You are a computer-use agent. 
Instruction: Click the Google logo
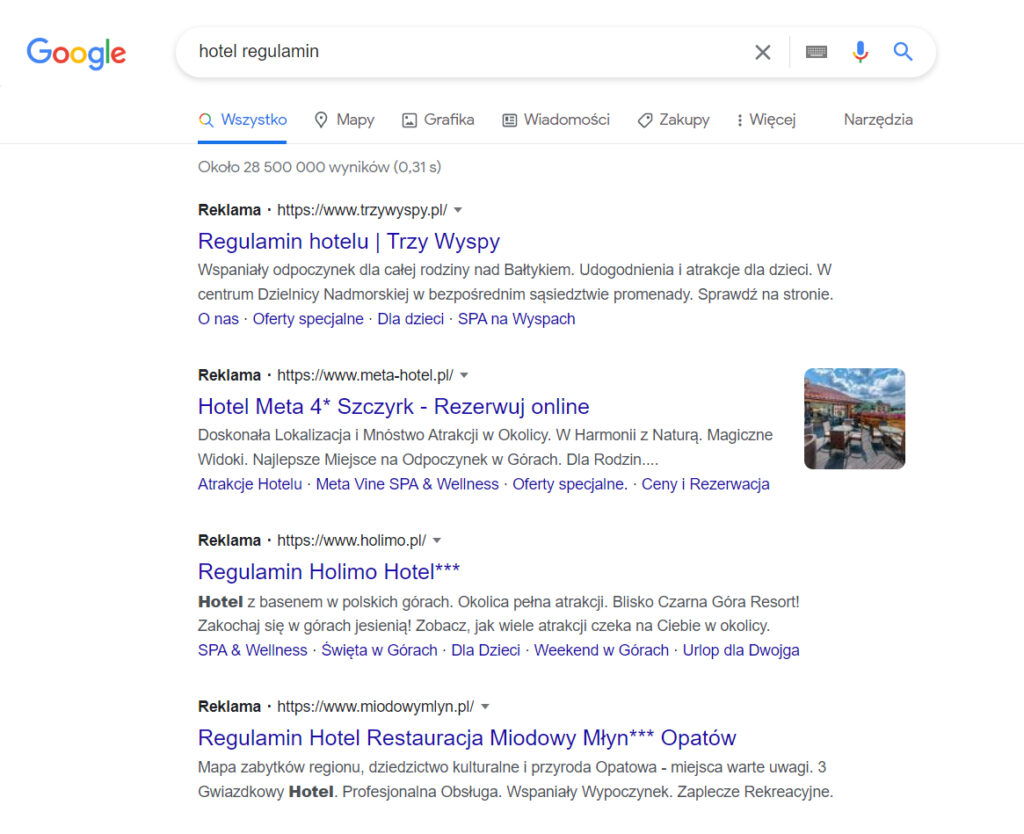point(76,54)
